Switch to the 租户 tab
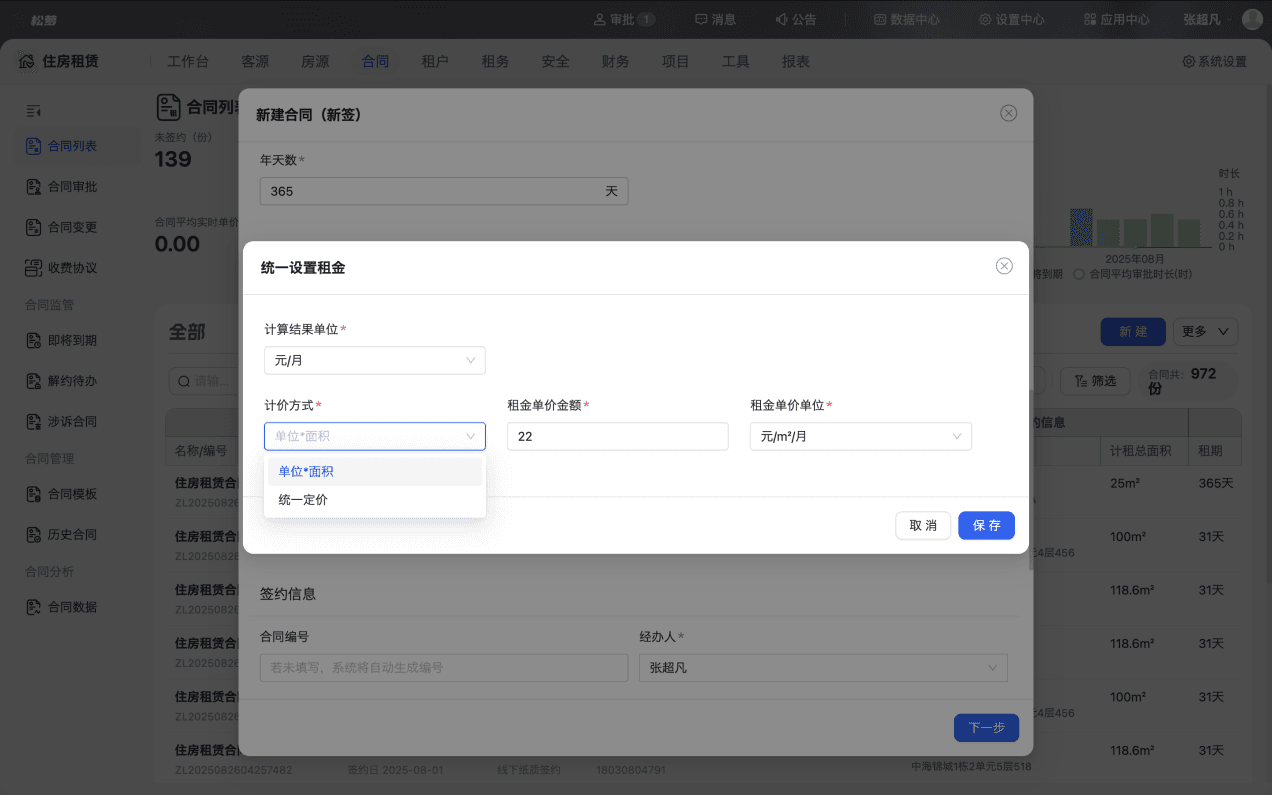The image size is (1272, 795). (435, 61)
